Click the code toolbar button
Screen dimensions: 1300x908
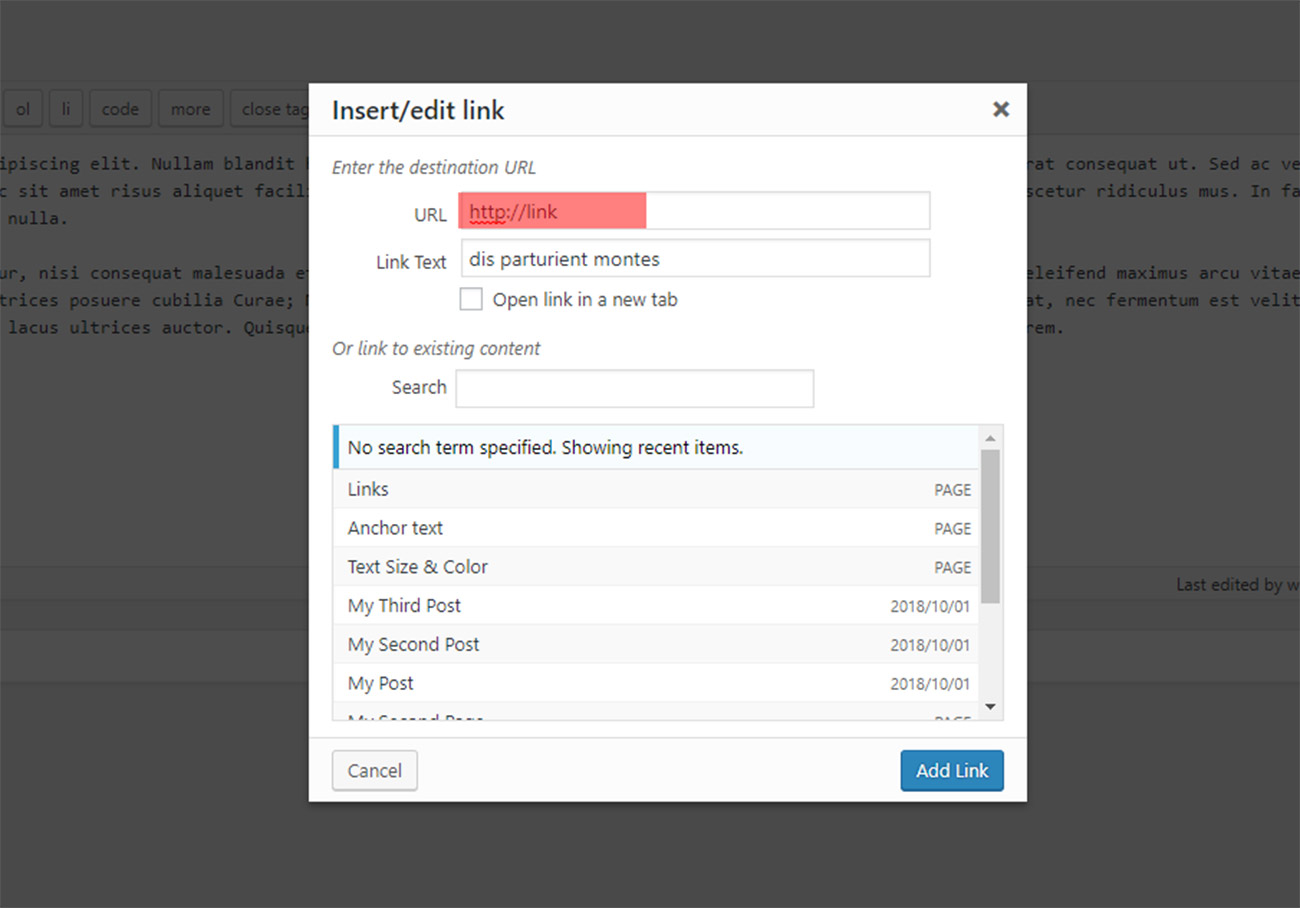[120, 109]
